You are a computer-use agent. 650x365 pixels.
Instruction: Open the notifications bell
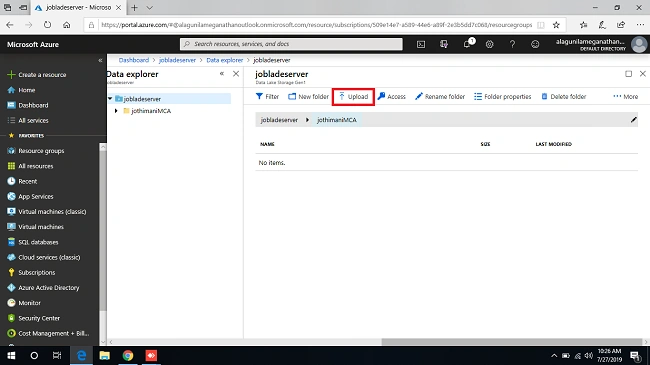[x=467, y=44]
